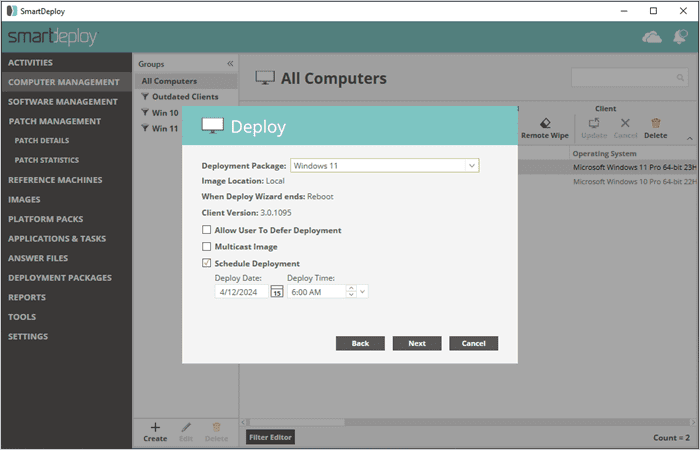
Task: Collapse the Groups panel with double chevron
Action: 230,64
